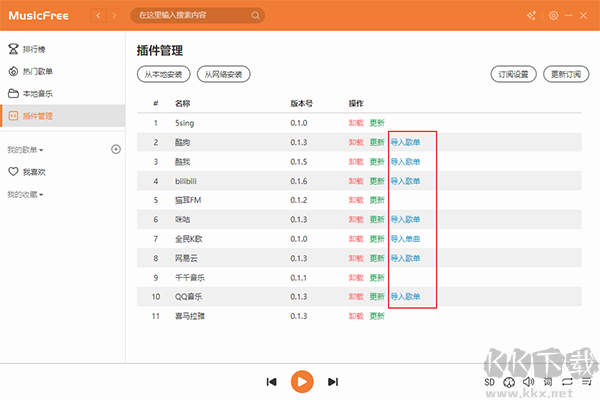Image resolution: width=600 pixels, height=400 pixels.
Task: Navigate back with the left arrow
Action: tap(98, 15)
